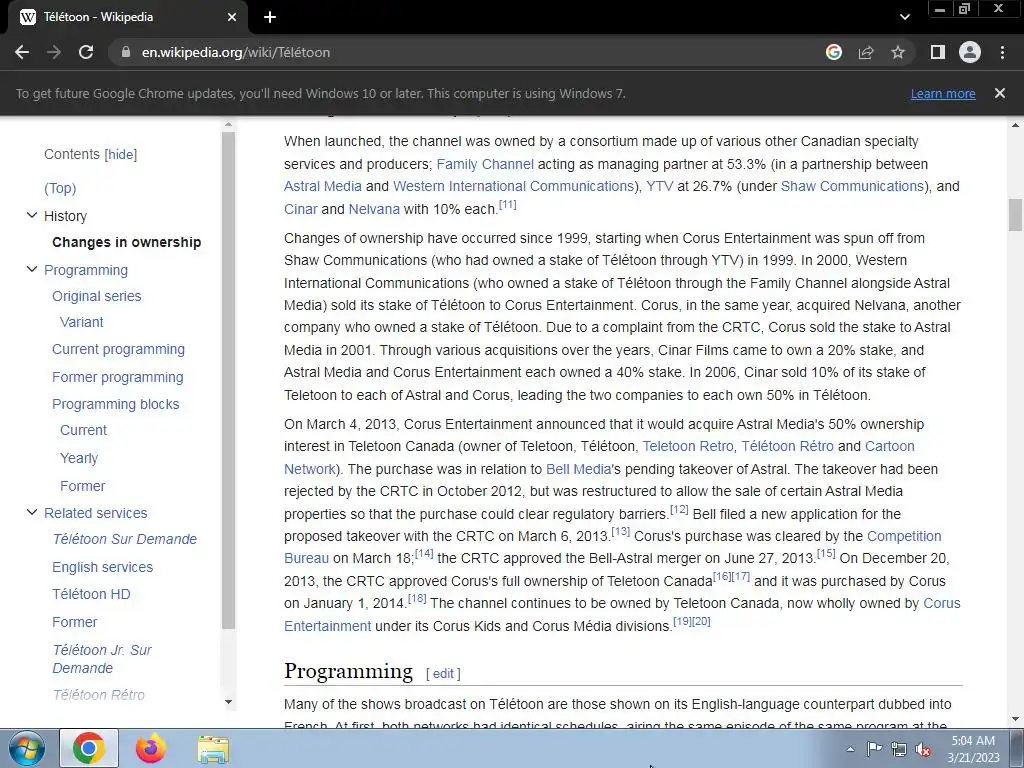
Task: Dismiss the Chrome update notification bar
Action: tap(1000, 93)
